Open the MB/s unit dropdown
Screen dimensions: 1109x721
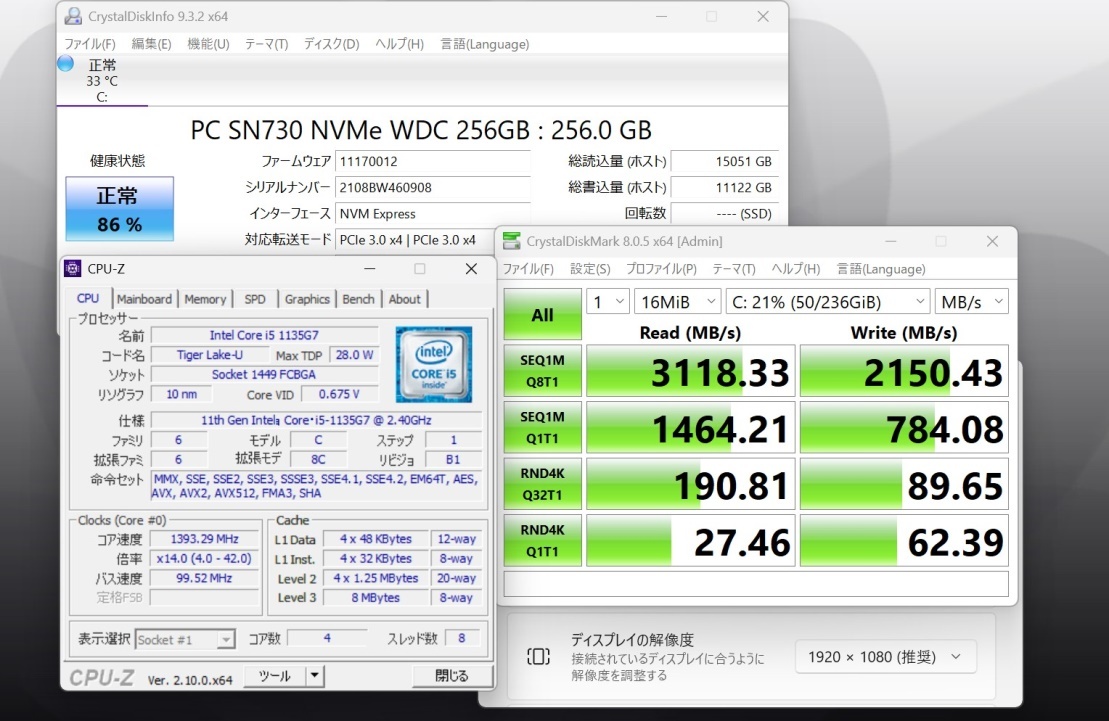(x=972, y=302)
